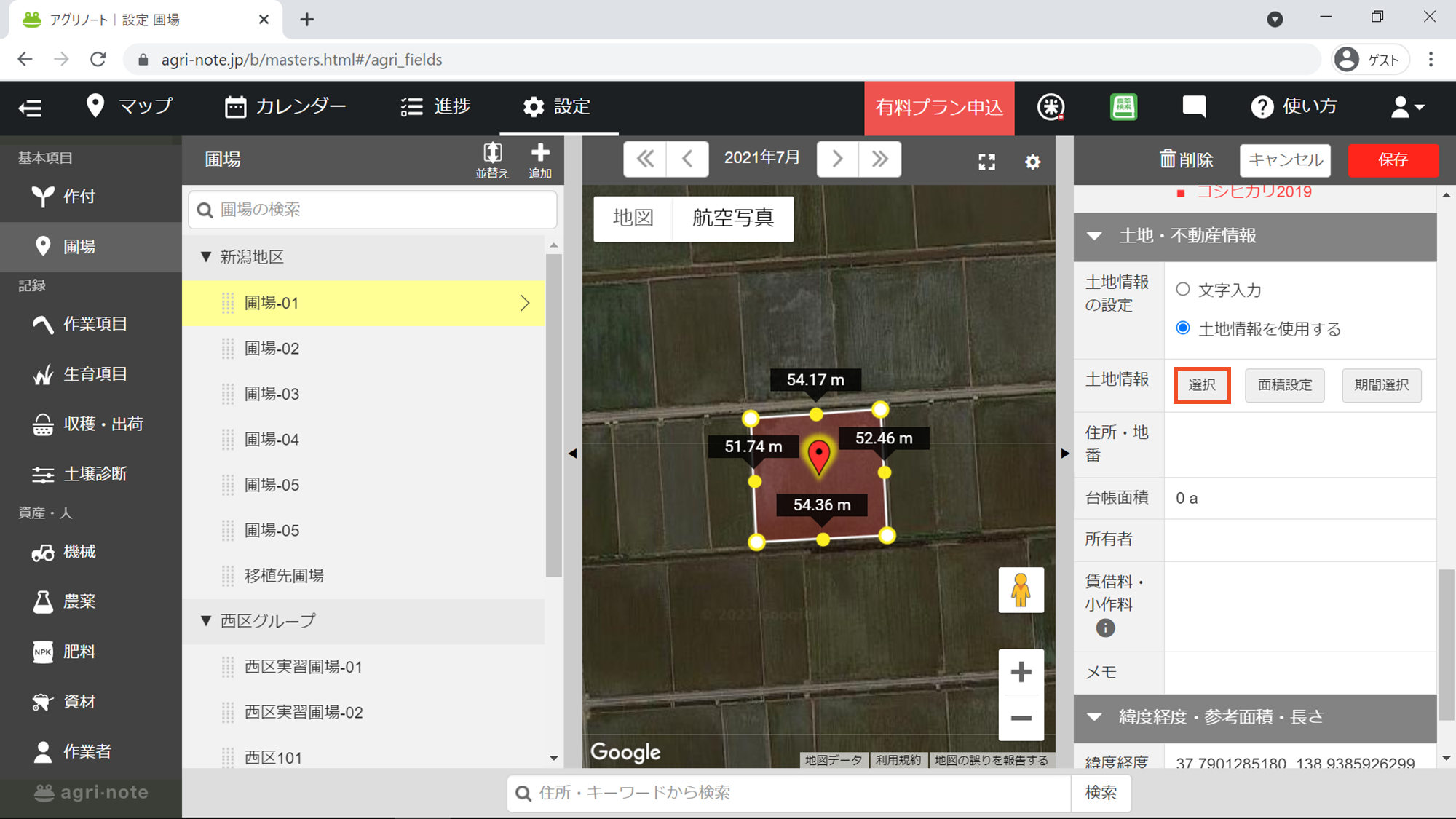Collapse the 新潟地区 group
The width and height of the screenshot is (1456, 819).
pos(206,257)
